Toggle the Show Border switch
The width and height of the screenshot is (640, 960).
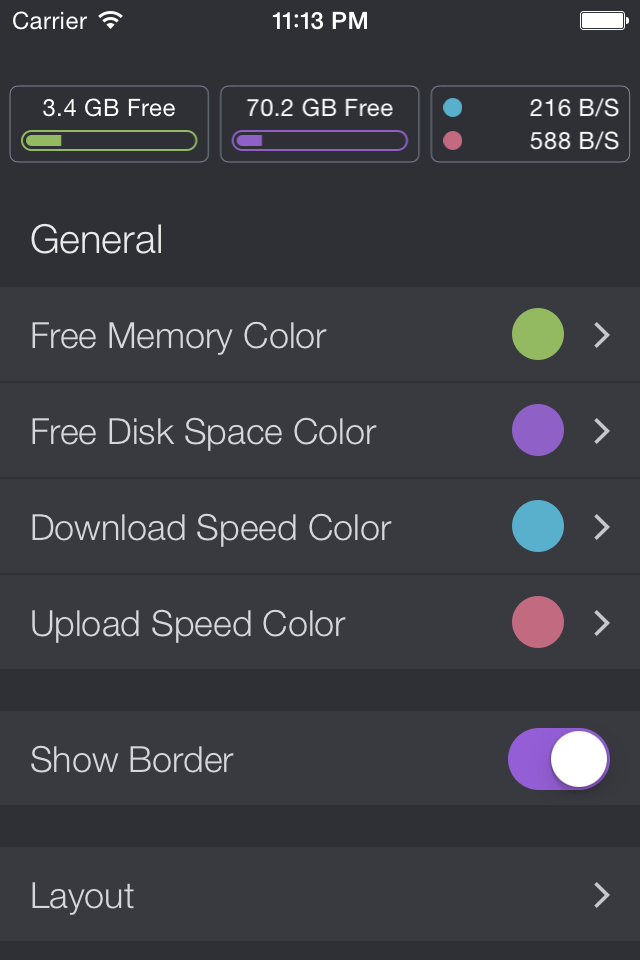559,759
